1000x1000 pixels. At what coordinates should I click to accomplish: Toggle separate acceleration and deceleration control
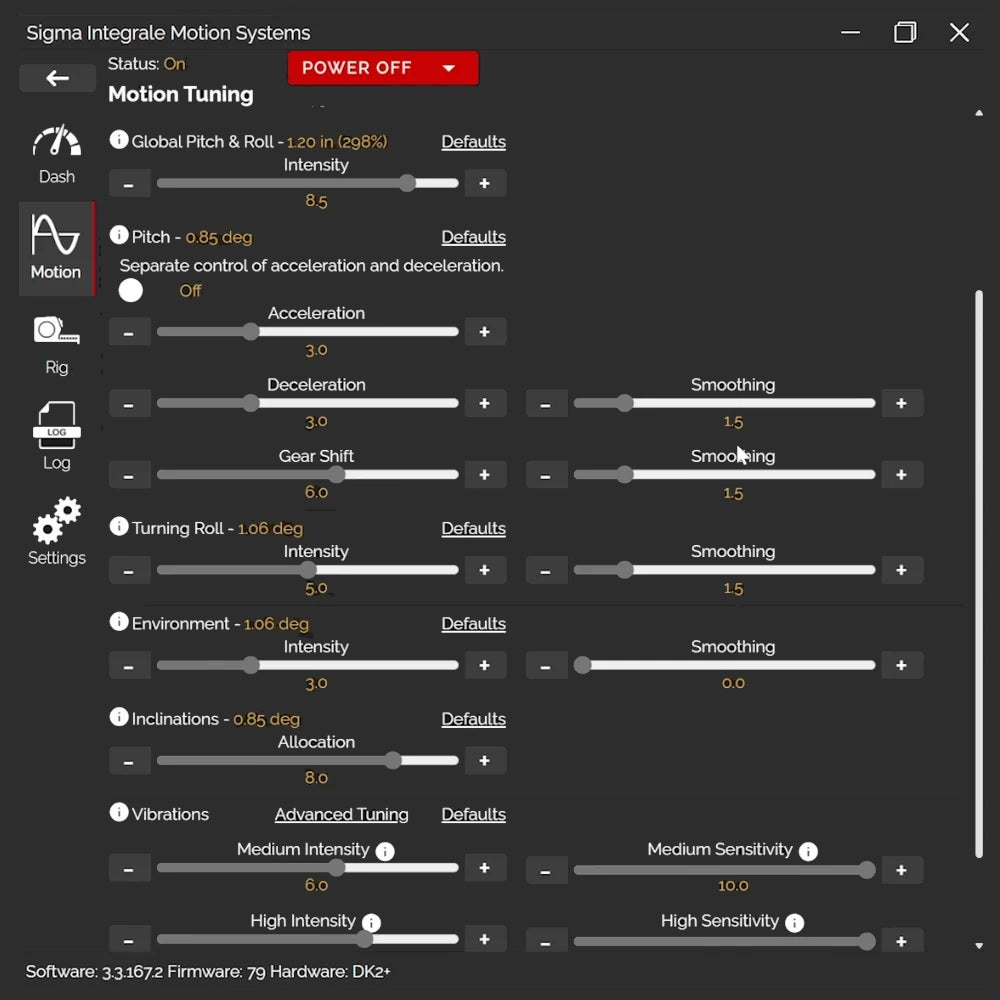point(131,290)
